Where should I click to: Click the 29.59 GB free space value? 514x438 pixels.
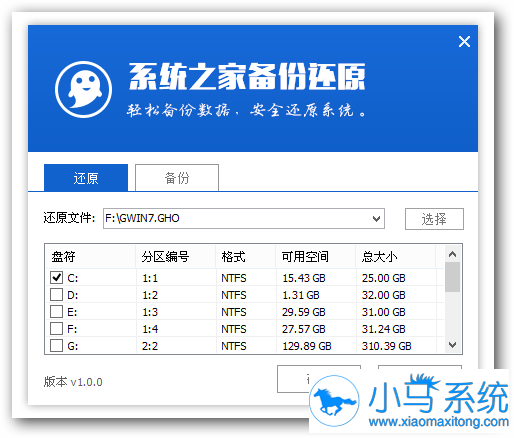[304, 312]
